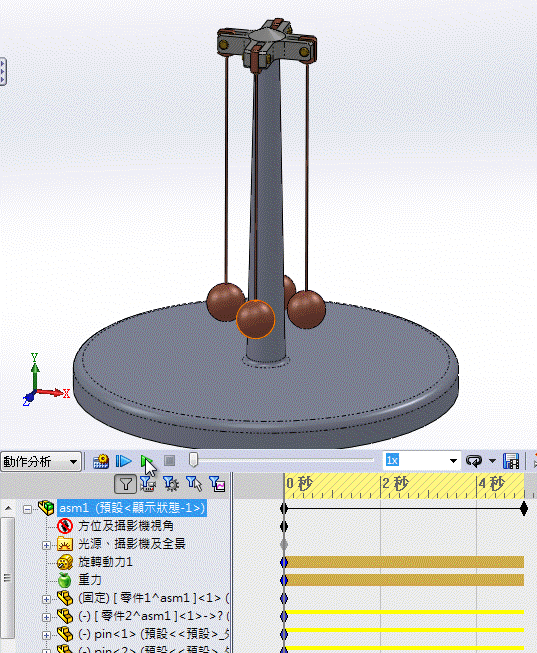This screenshot has height=653, width=537.
Task: Click the orientation and camera views icon
Action: pos(65,526)
